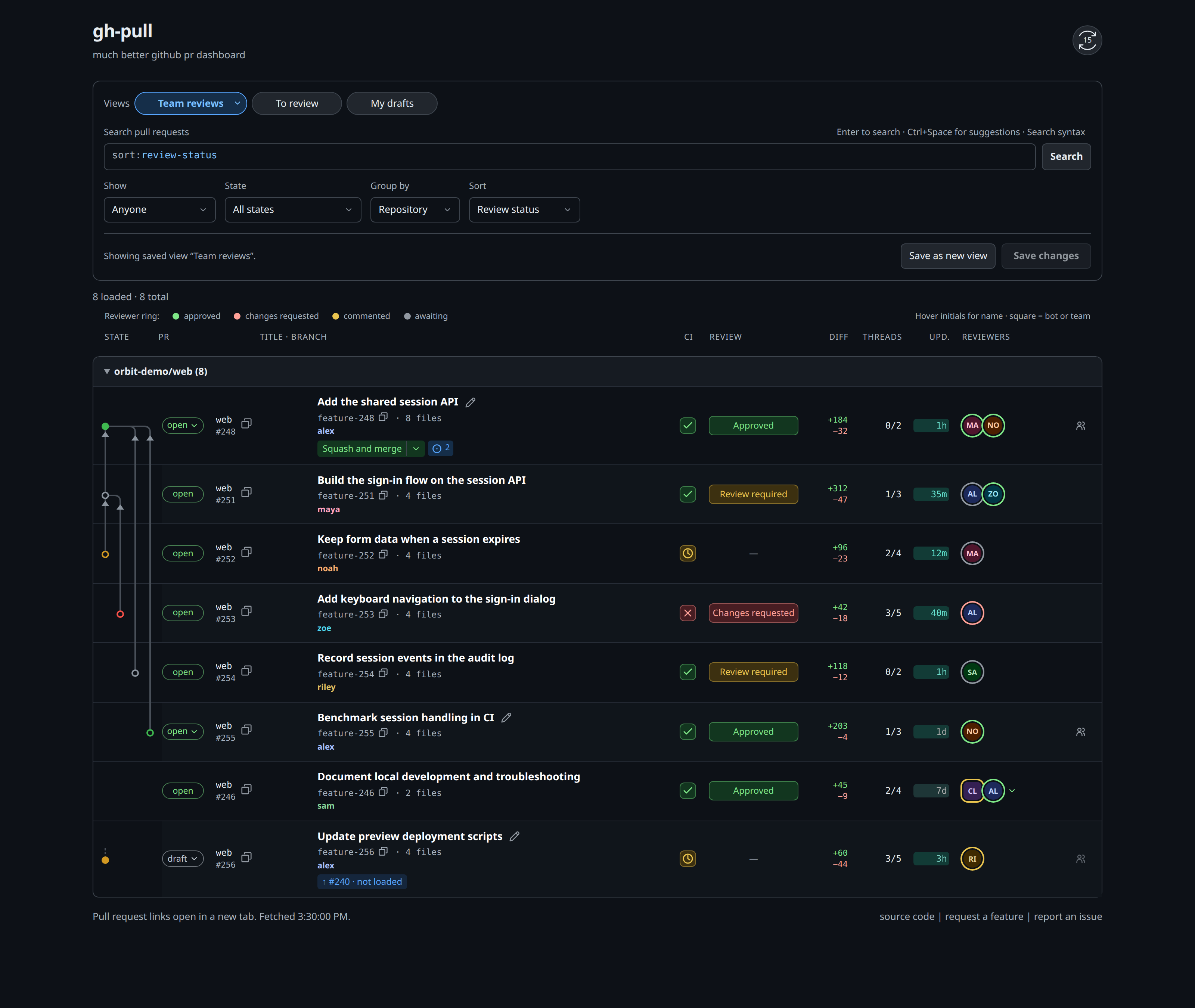The image size is (1195, 1008).
Task: Click Squash and merge button
Action: pyautogui.click(x=362, y=449)
